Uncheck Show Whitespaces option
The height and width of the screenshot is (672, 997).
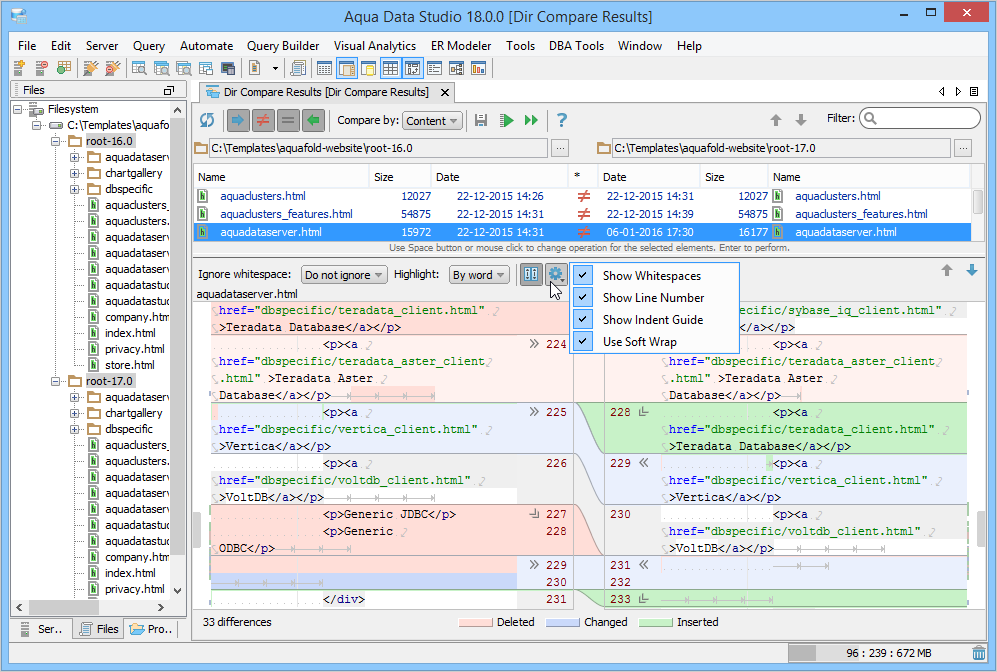[x=652, y=276]
